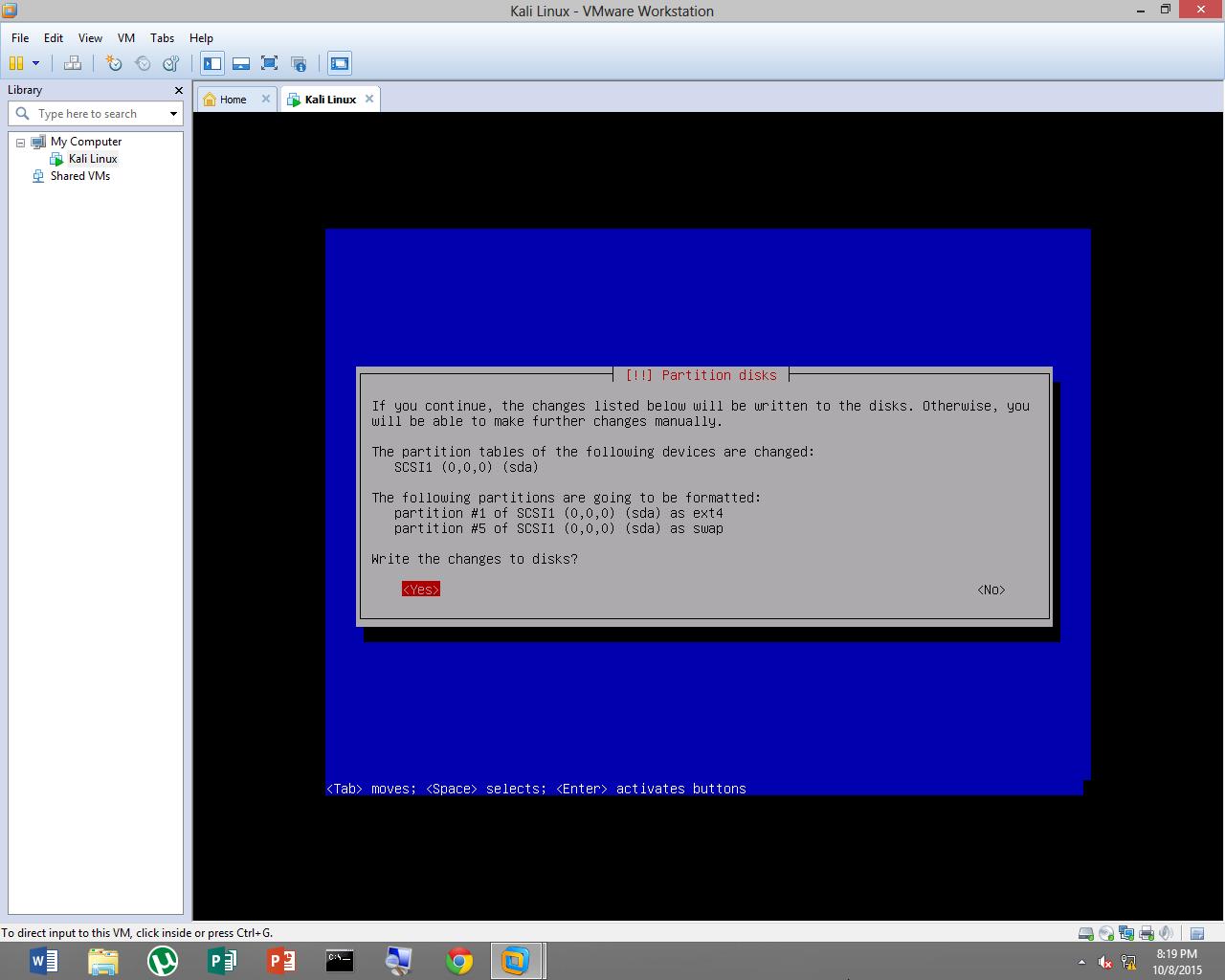The height and width of the screenshot is (980, 1225).
Task: Open the computer monitor app on the taskbar
Action: [399, 960]
